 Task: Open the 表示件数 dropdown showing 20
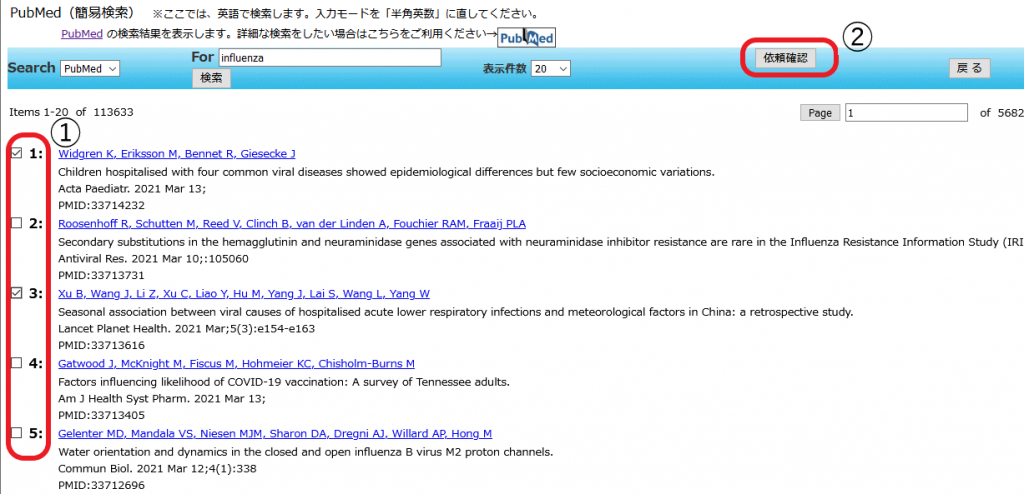click(551, 69)
